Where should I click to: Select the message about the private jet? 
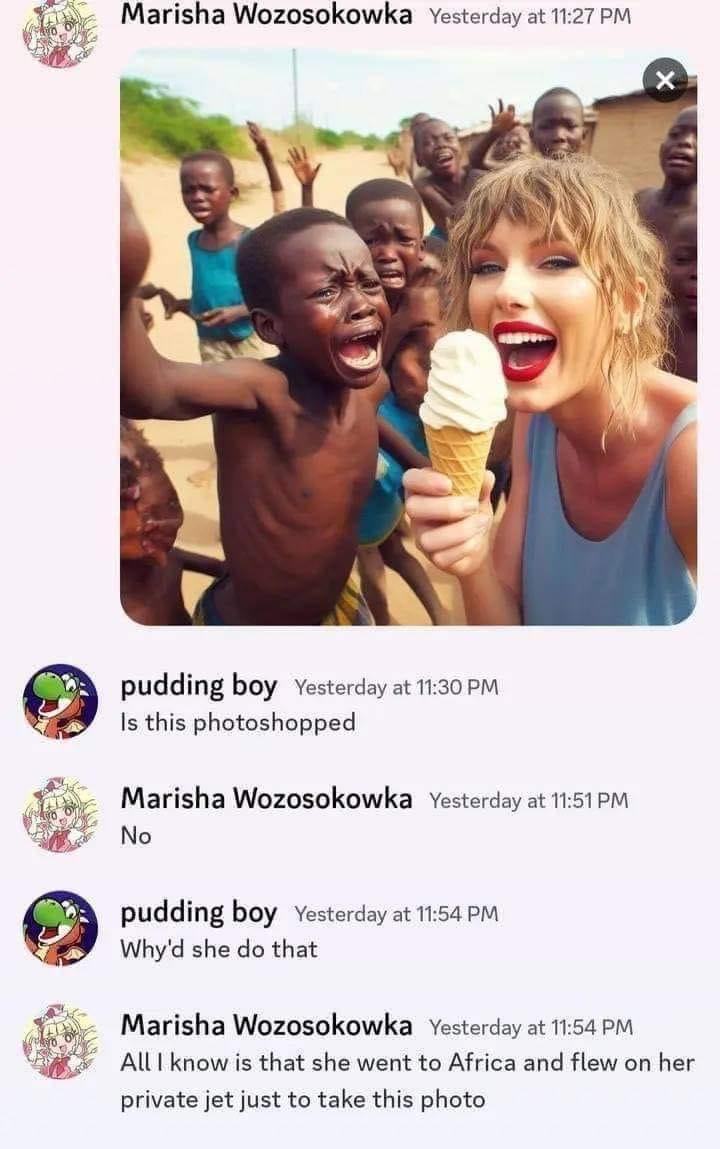[407, 1081]
